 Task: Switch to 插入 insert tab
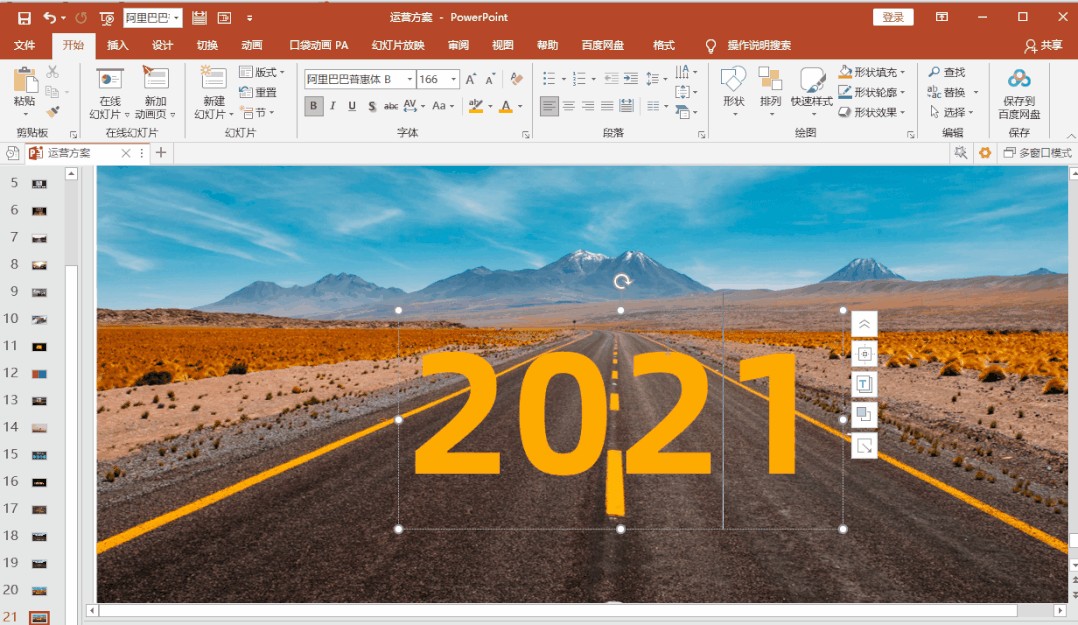(118, 45)
